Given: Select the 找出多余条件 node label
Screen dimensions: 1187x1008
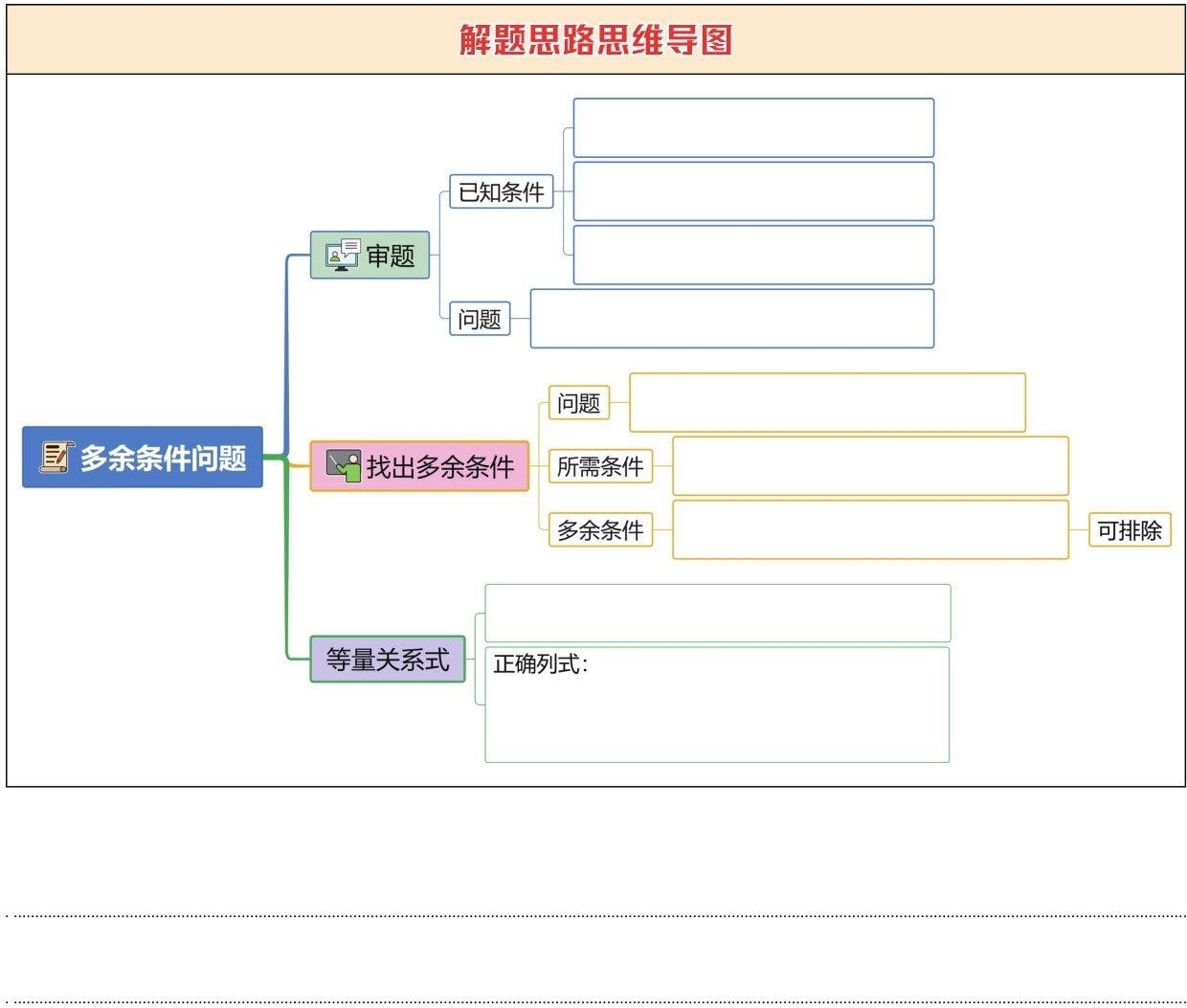Looking at the screenshot, I should pos(440,467).
